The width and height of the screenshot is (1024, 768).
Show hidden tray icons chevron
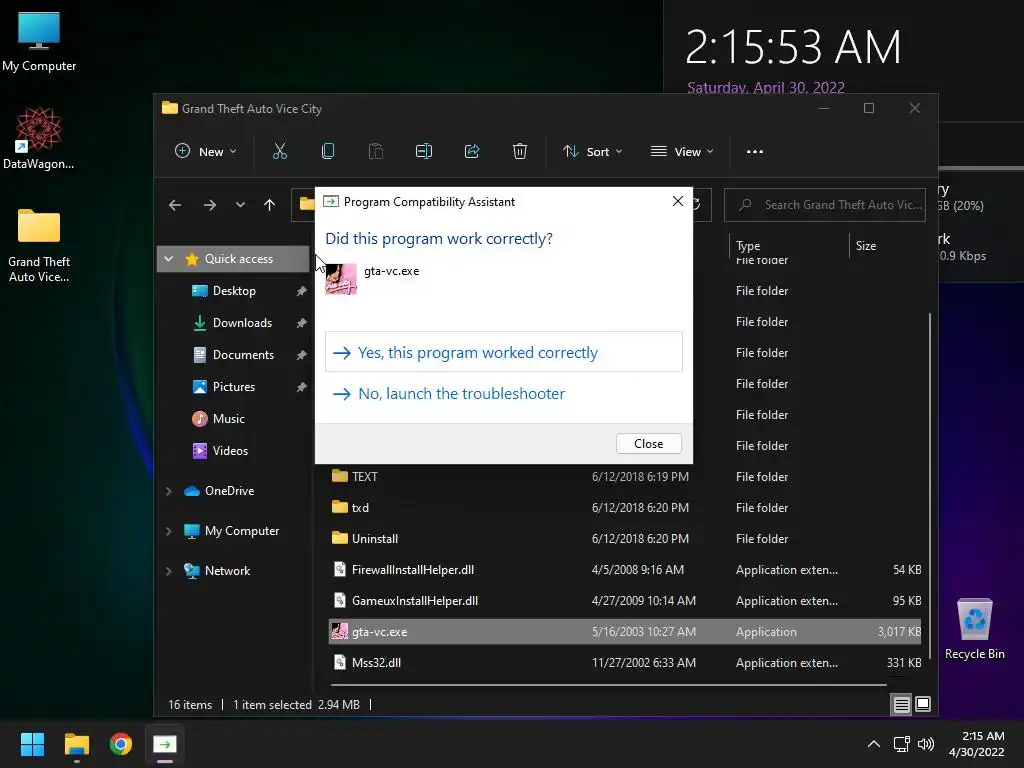pos(874,744)
